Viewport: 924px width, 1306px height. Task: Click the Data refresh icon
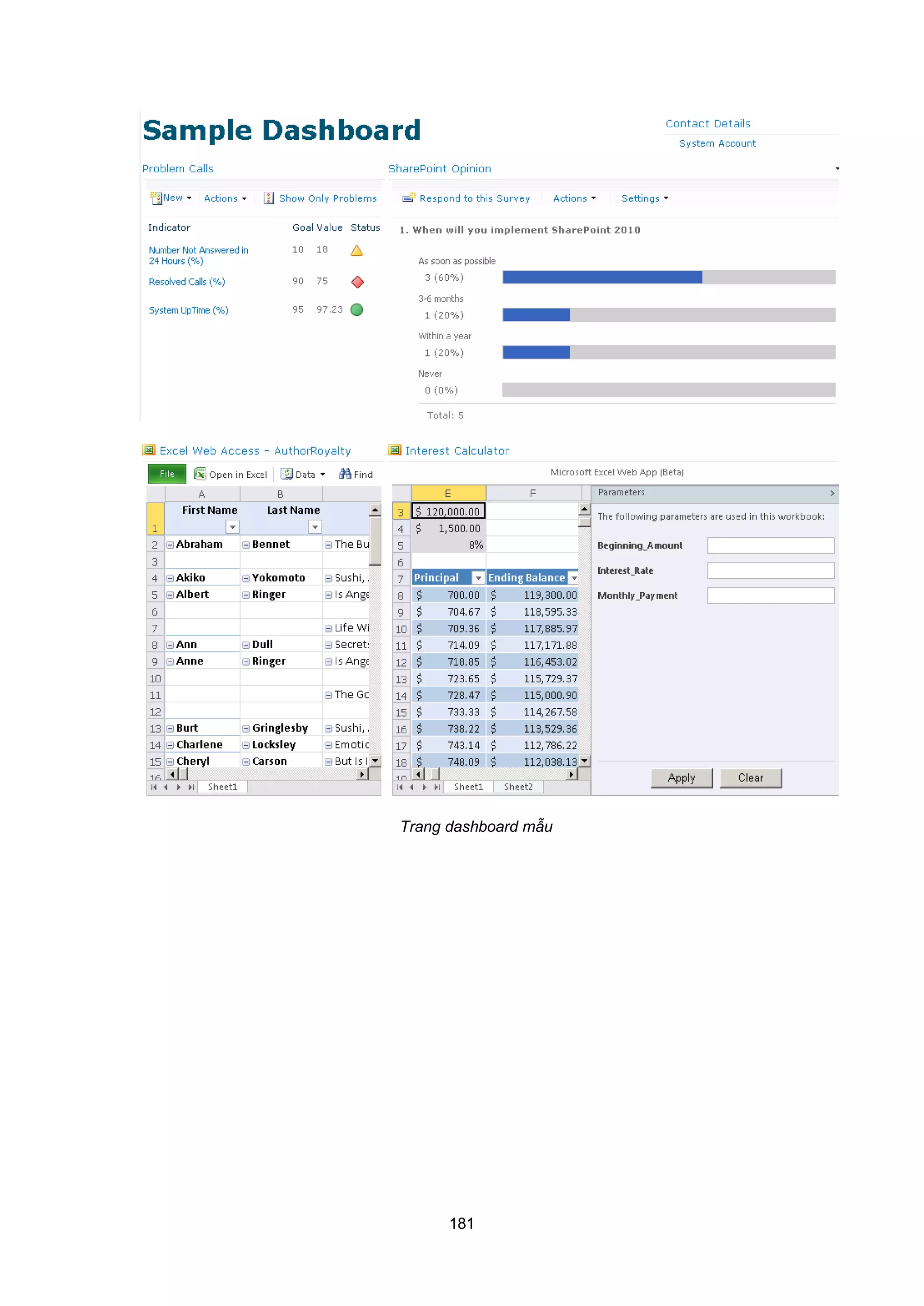[287, 474]
